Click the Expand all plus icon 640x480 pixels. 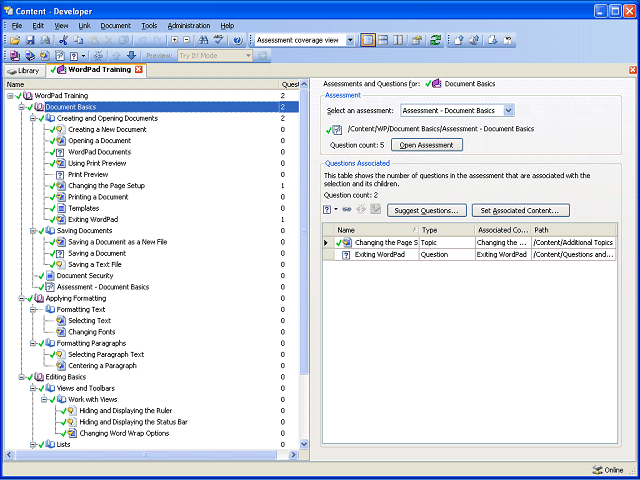click(x=175, y=40)
